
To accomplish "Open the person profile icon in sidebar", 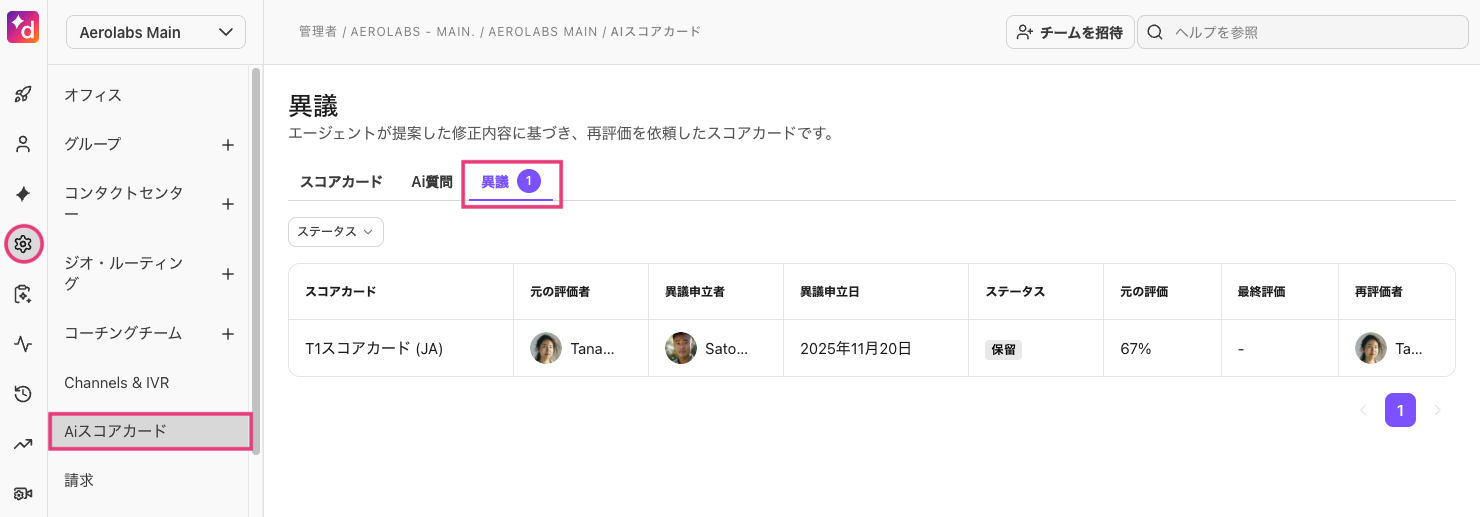I will 23,144.
